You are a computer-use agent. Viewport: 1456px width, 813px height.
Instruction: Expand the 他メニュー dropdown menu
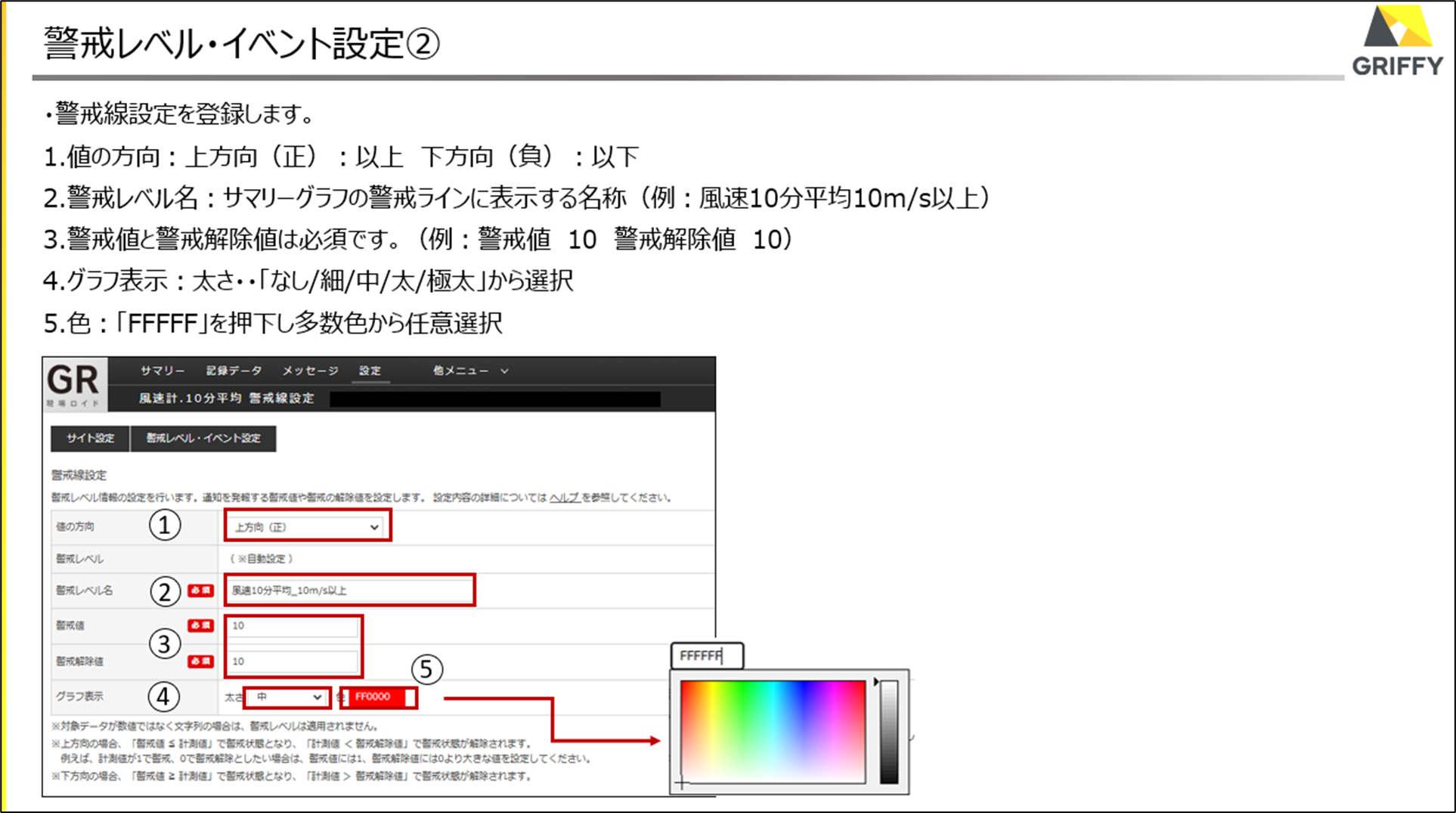[x=469, y=371]
